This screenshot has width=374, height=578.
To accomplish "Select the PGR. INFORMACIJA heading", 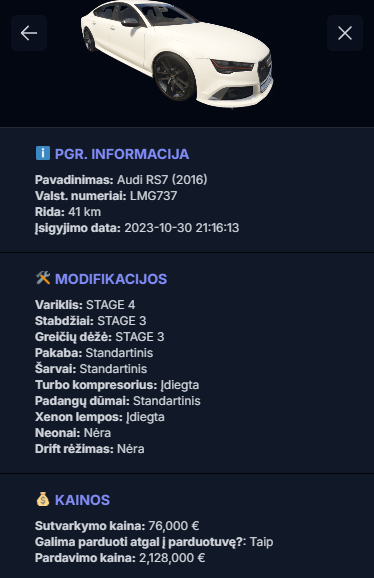I will [x=122, y=154].
